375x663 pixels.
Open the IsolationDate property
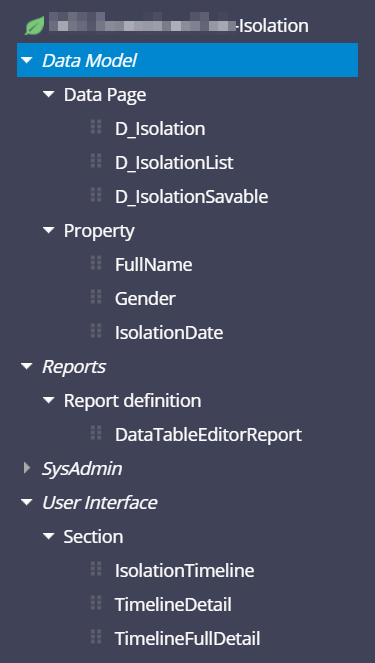point(169,333)
